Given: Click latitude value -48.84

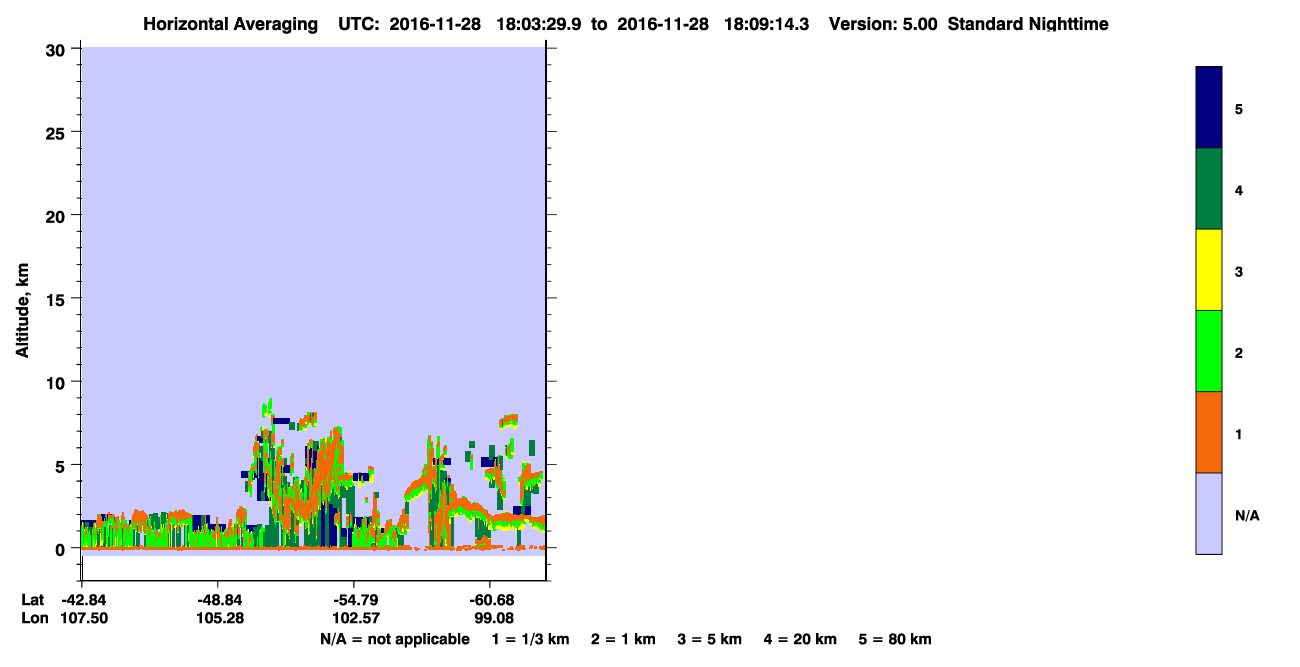Looking at the screenshot, I should 219,599.
